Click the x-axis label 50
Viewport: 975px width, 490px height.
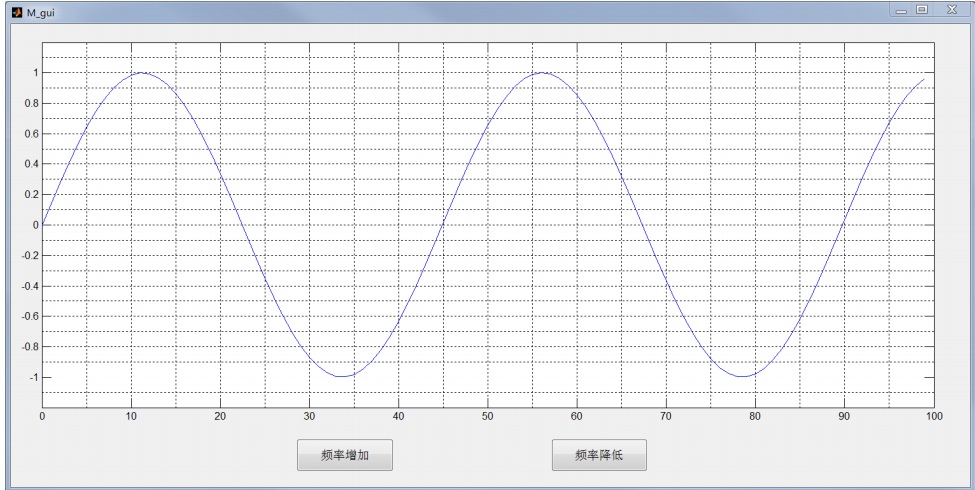(x=488, y=416)
